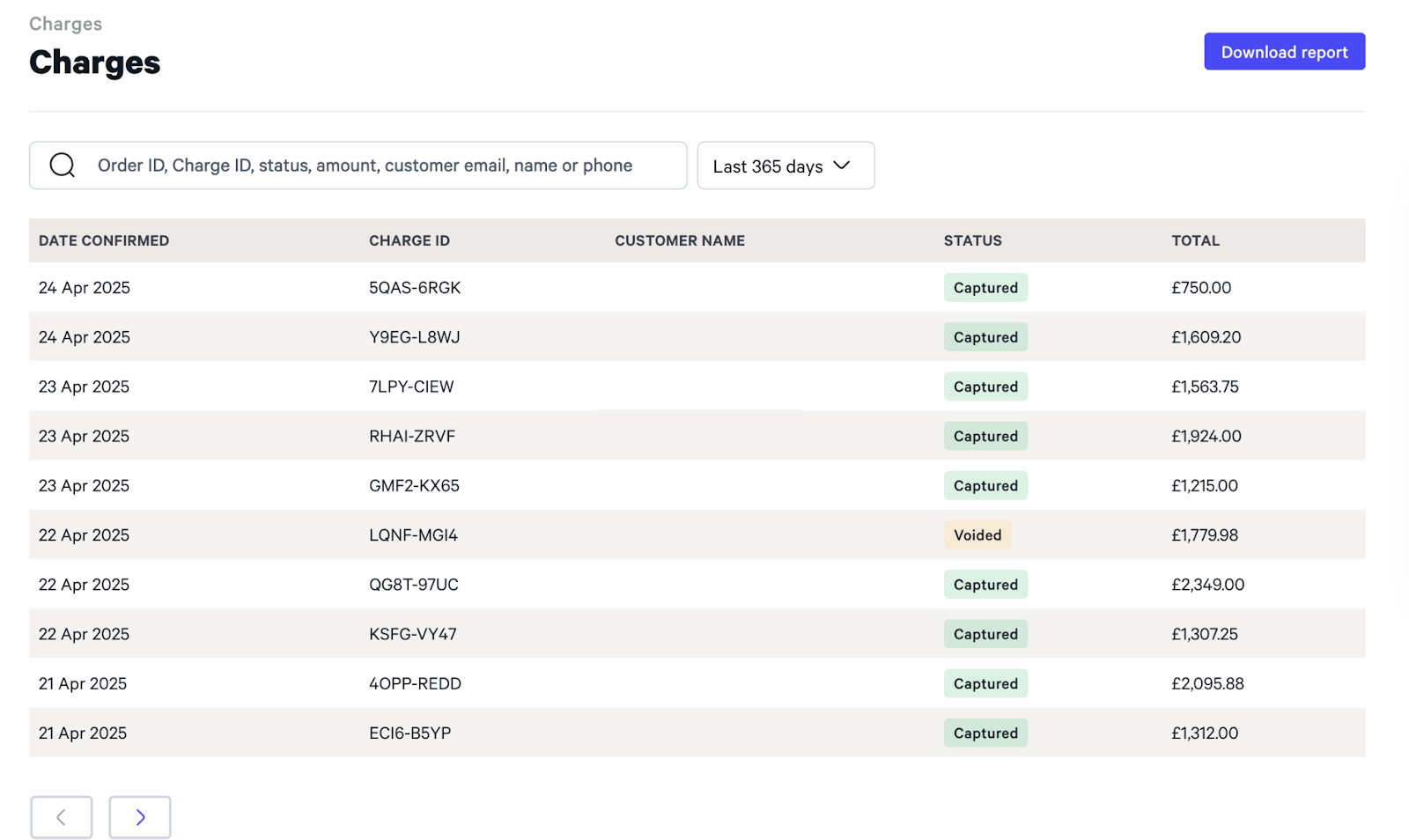The height and width of the screenshot is (840, 1409).
Task: Select the £1,779.98 total
Action: tap(1205, 534)
